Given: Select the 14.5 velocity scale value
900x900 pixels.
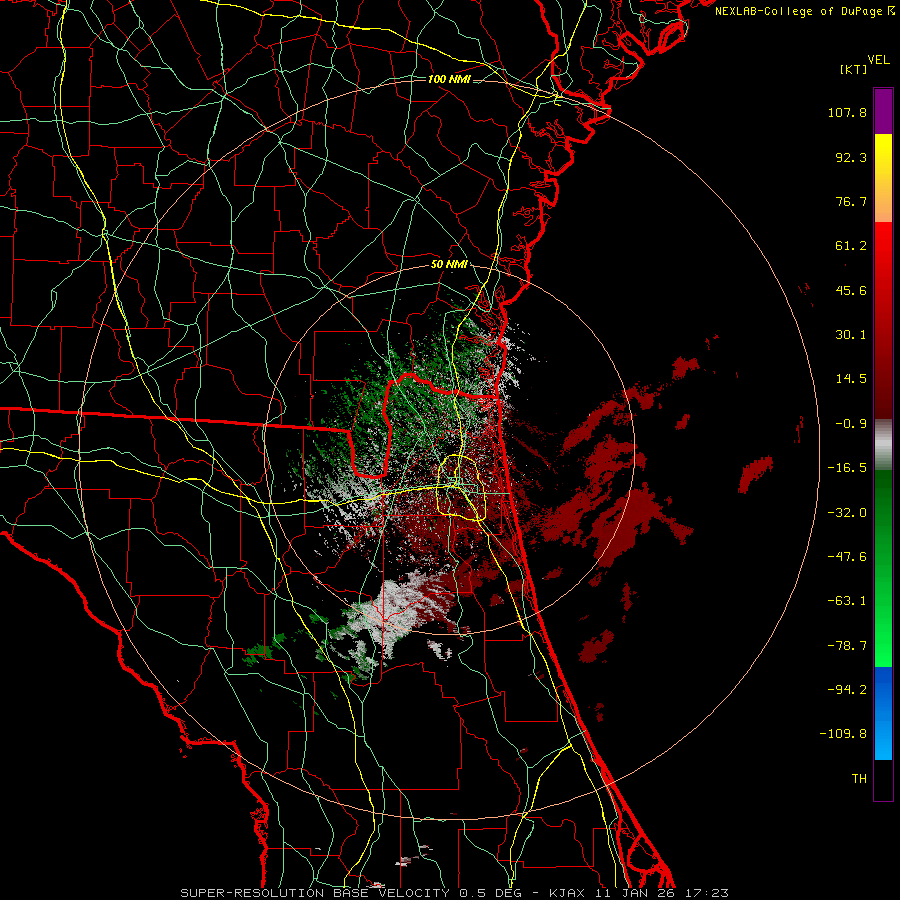Looking at the screenshot, I should pos(851,379).
